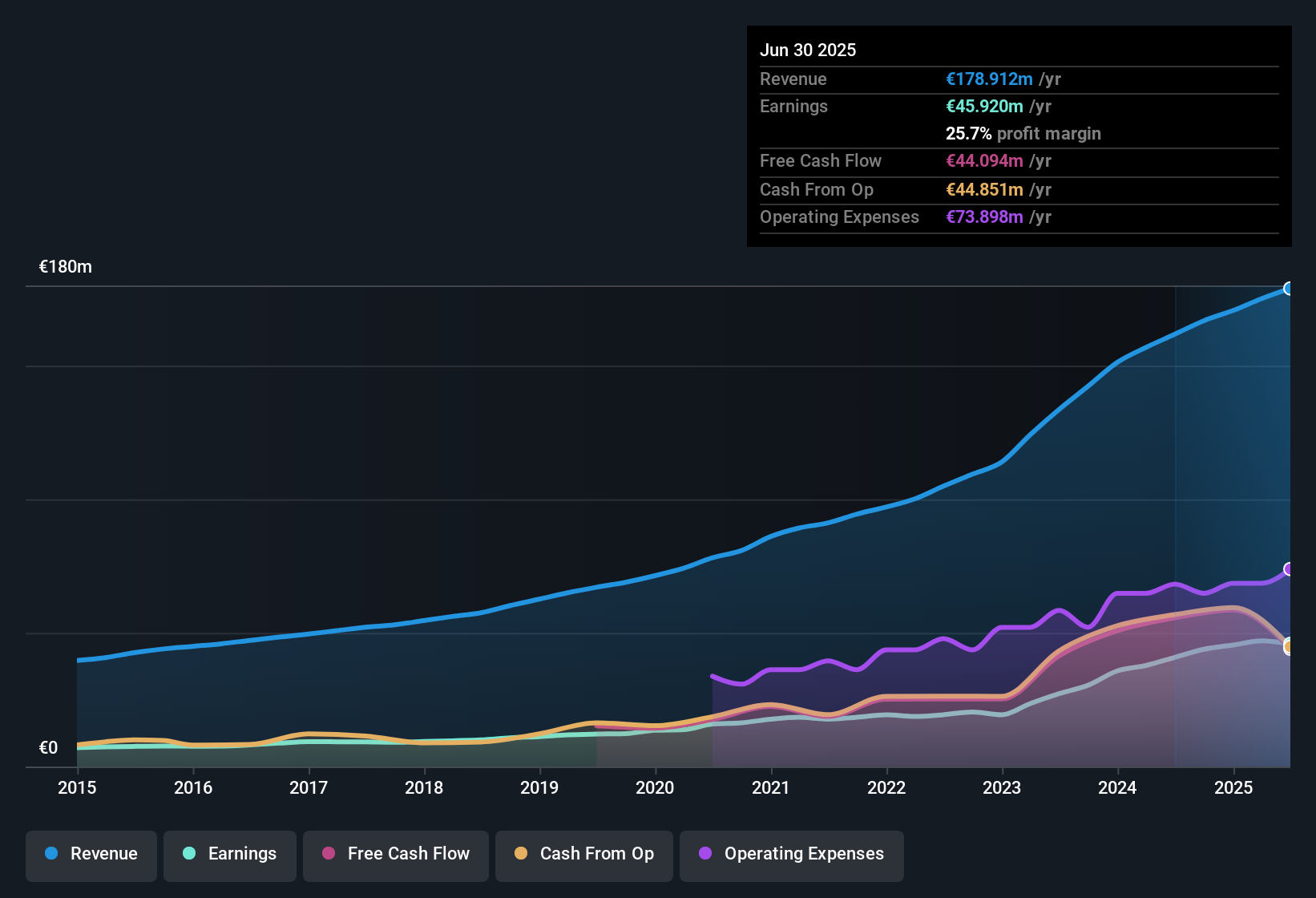Click the 2020 x-axis label

click(655, 787)
